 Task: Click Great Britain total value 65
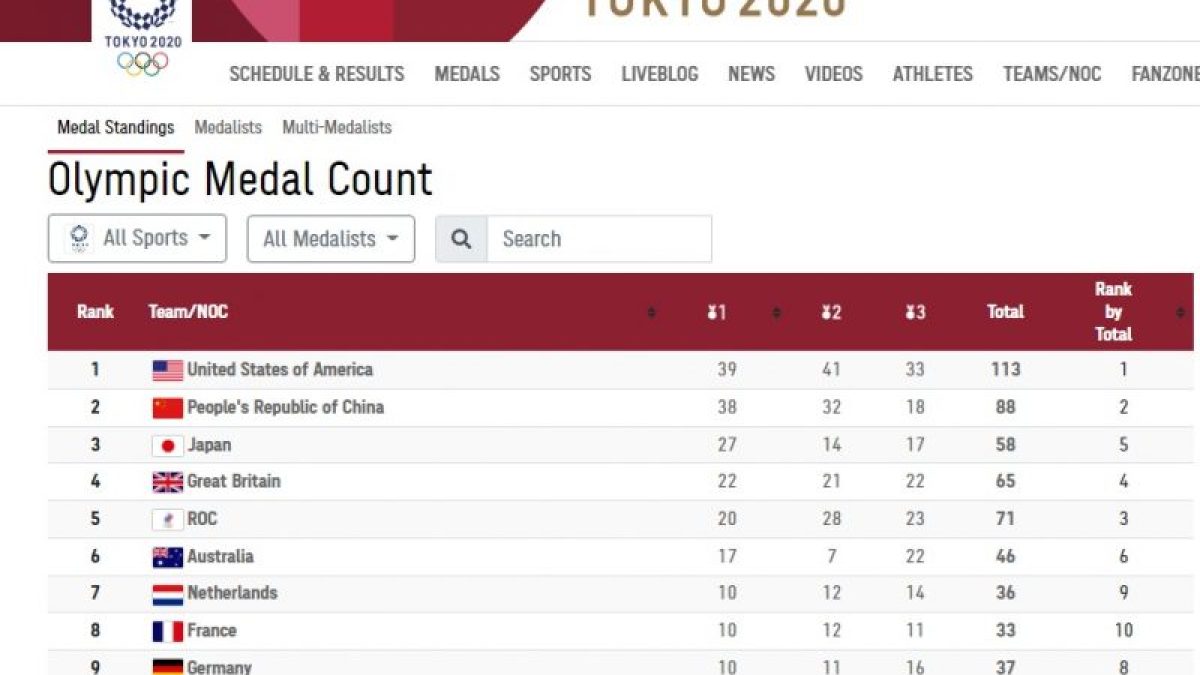[x=1006, y=482]
